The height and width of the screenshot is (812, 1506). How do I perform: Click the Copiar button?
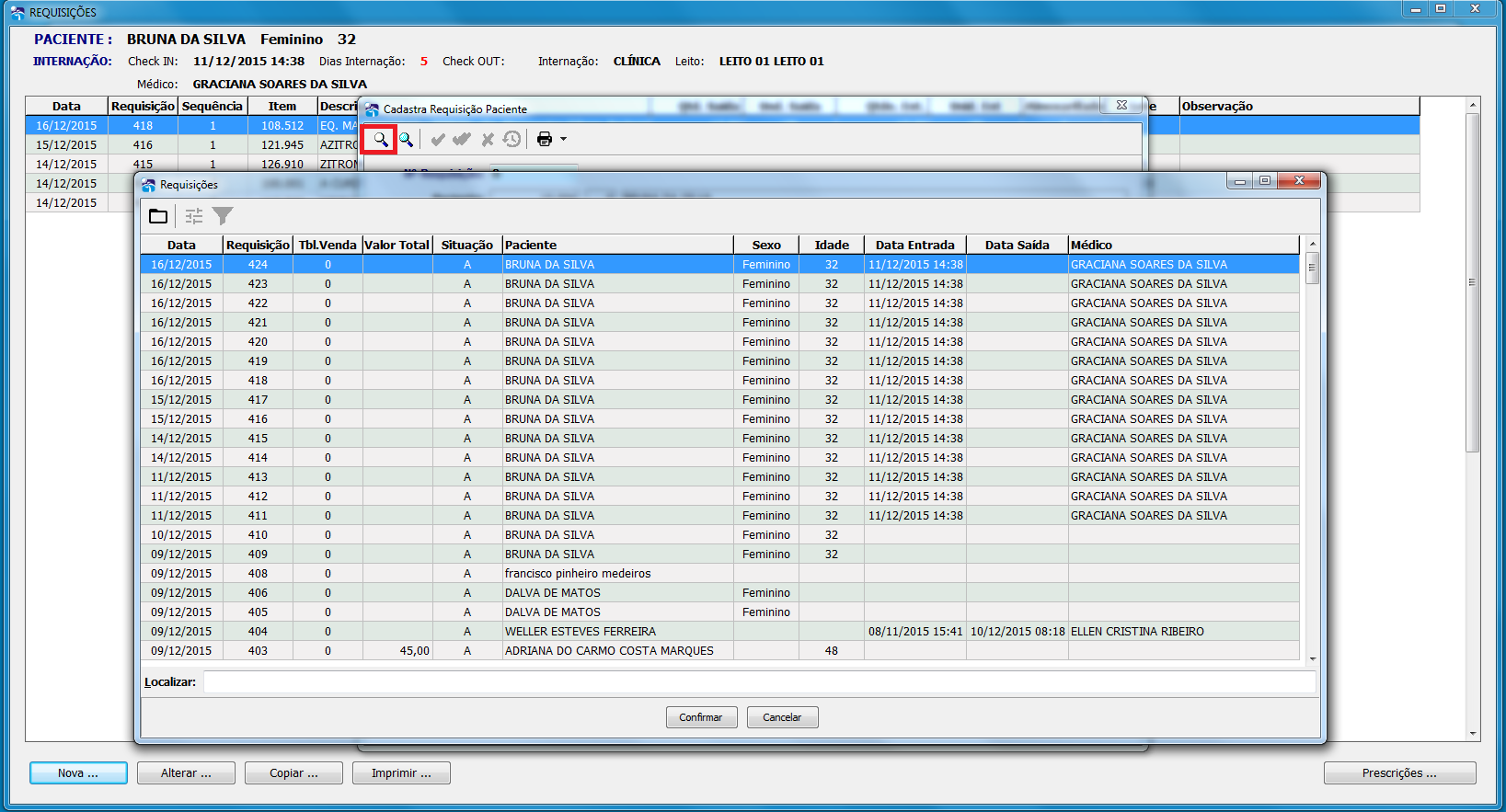[x=293, y=773]
